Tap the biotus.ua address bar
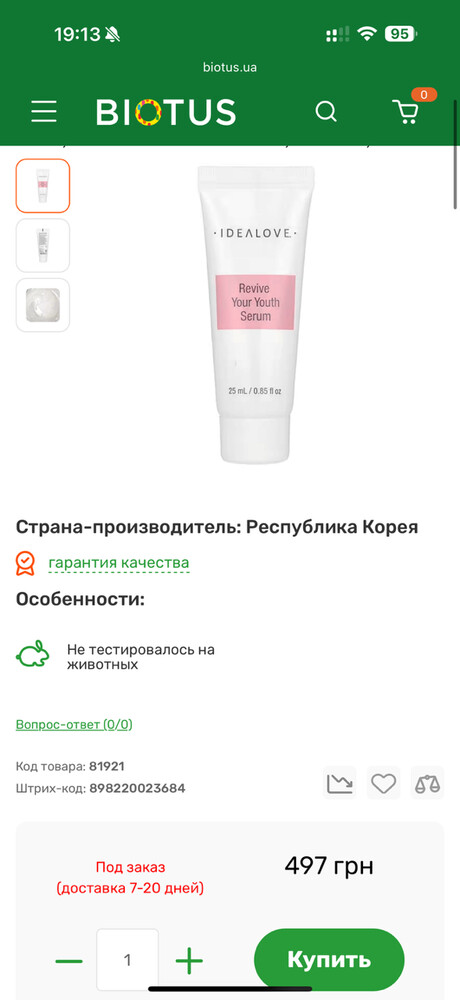 230,67
